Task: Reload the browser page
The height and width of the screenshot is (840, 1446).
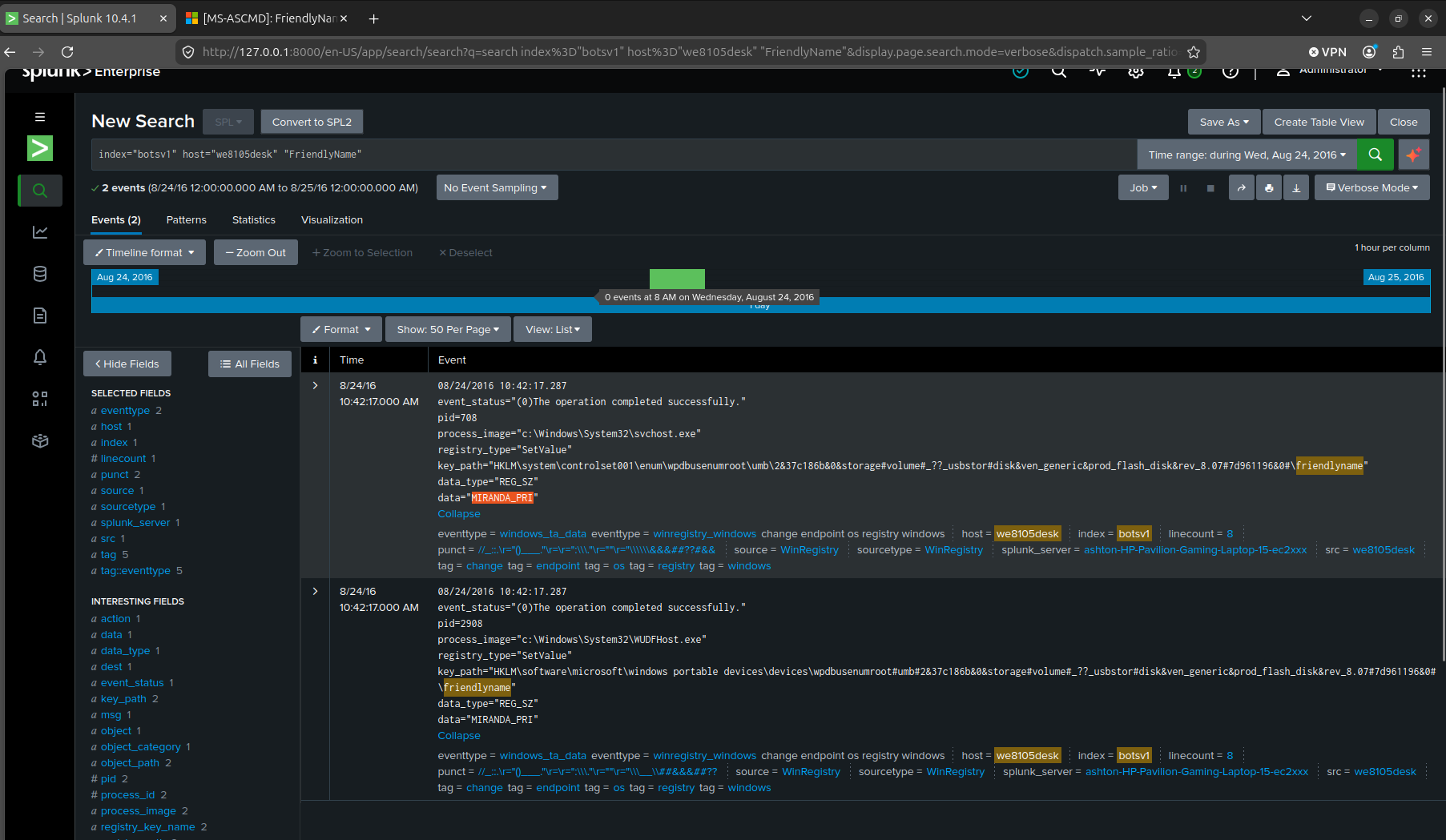Action: tap(67, 52)
